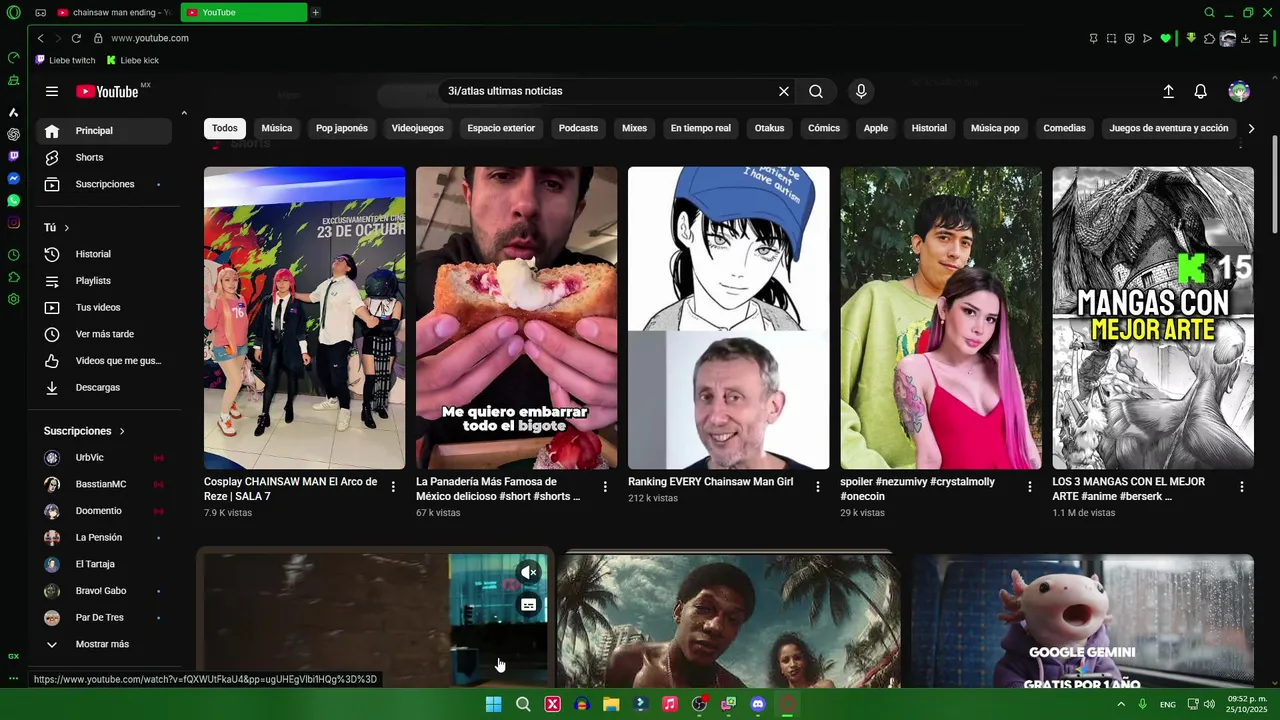Viewport: 1280px width, 720px height.
Task: Open Tus videos in the sidebar
Action: tap(105, 307)
